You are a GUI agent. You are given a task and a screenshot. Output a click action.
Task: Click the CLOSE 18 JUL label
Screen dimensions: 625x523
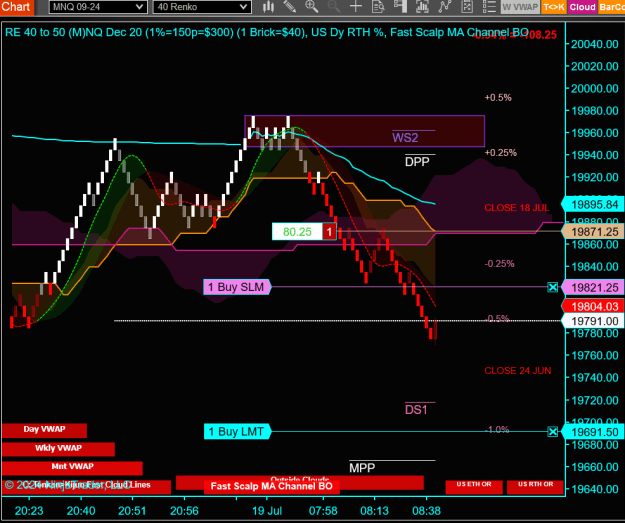[x=517, y=208]
